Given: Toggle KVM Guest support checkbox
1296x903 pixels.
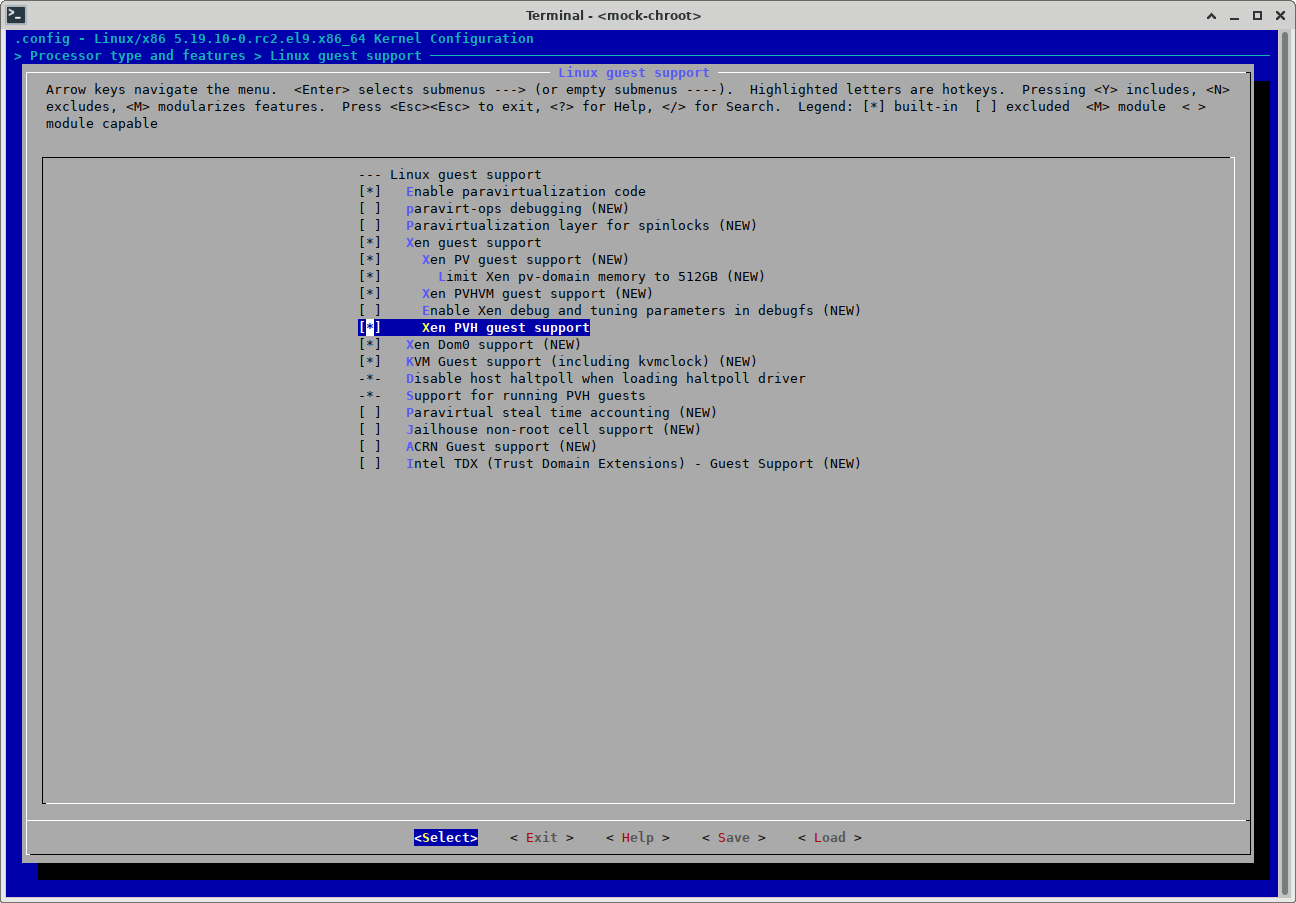Looking at the screenshot, I should (370, 361).
